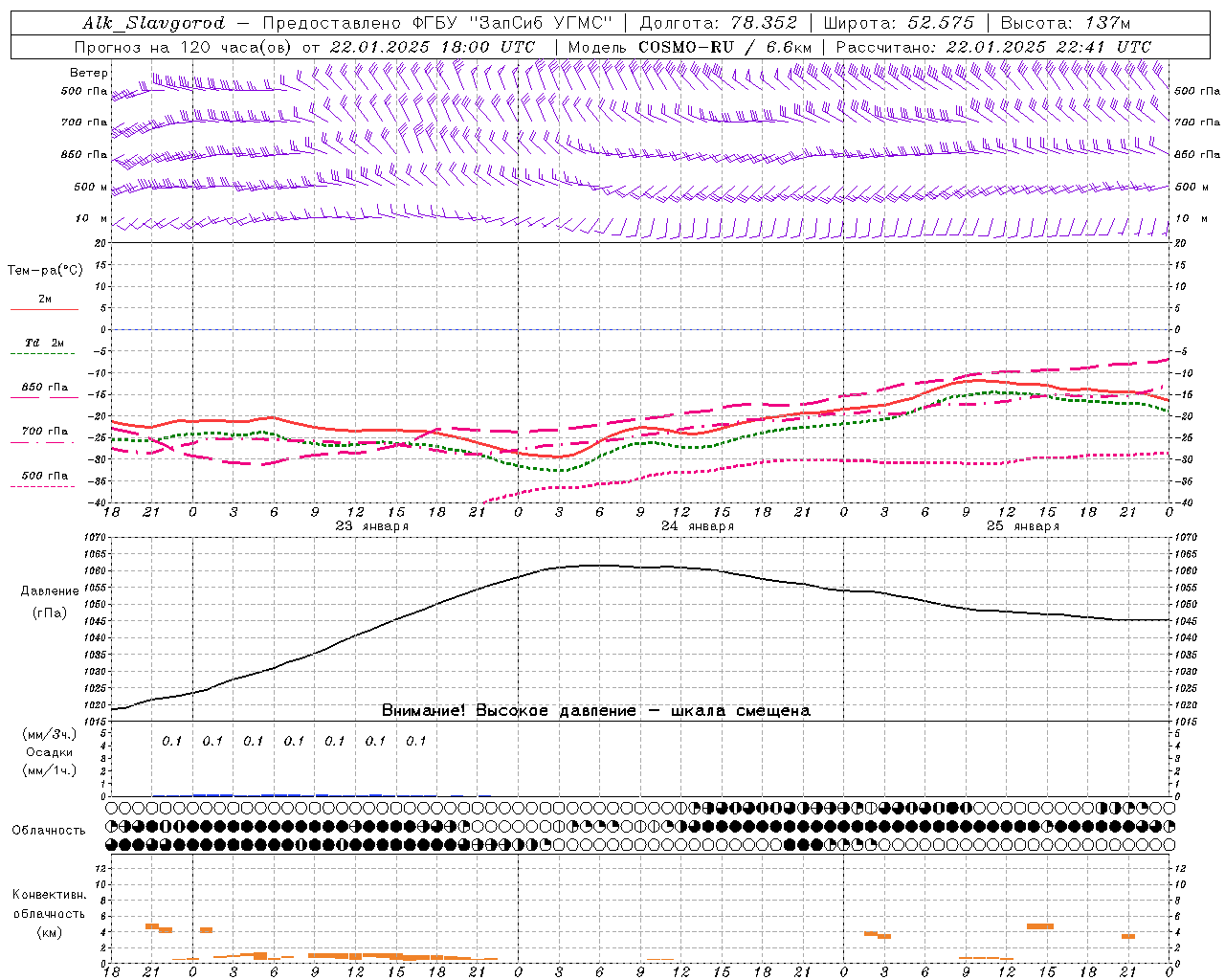Select the Давление panel label
Image resolution: width=1225 pixels, height=980 pixels.
[50, 591]
